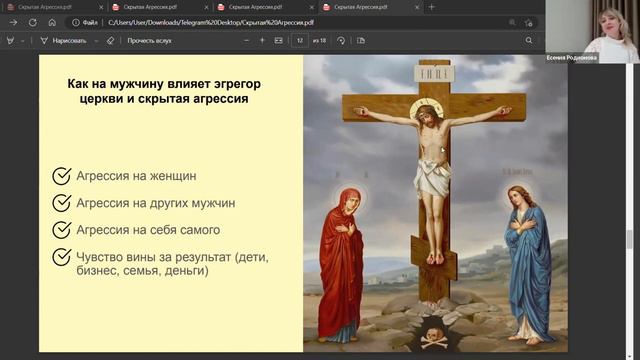Activate the Нарисовать draw tool
The width and height of the screenshot is (640, 360).
pos(63,40)
